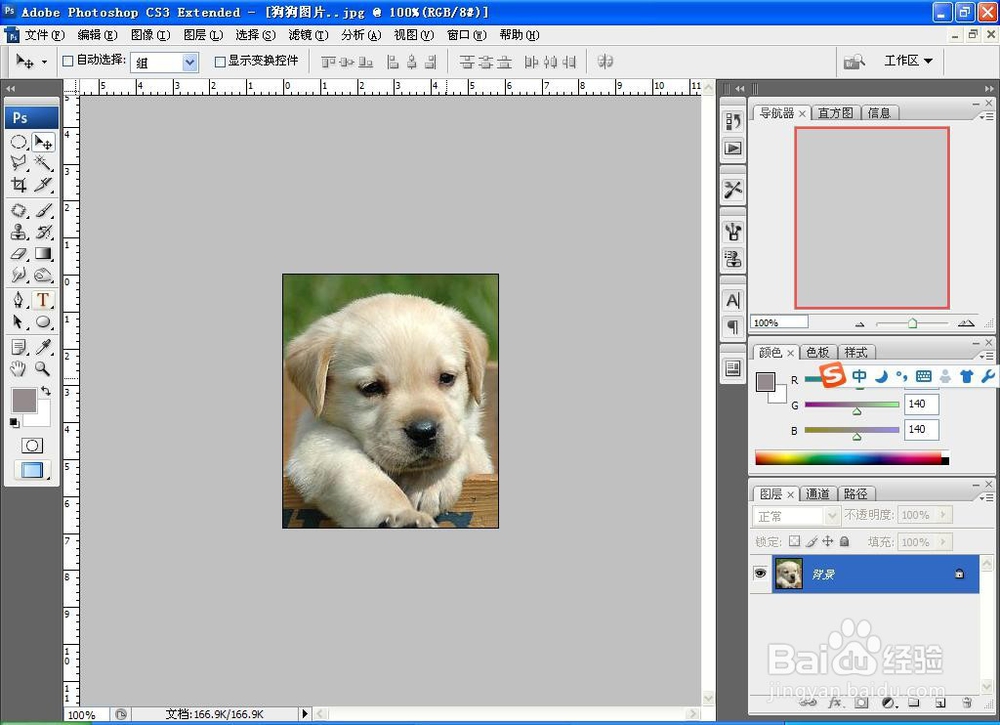1000x725 pixels.
Task: Select the Crop tool
Action: pyautogui.click(x=18, y=185)
